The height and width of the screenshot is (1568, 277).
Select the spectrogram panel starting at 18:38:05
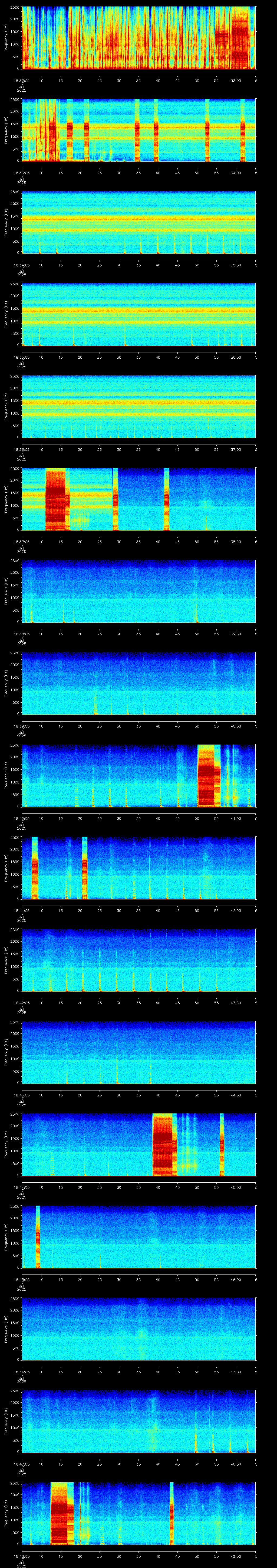point(139,591)
